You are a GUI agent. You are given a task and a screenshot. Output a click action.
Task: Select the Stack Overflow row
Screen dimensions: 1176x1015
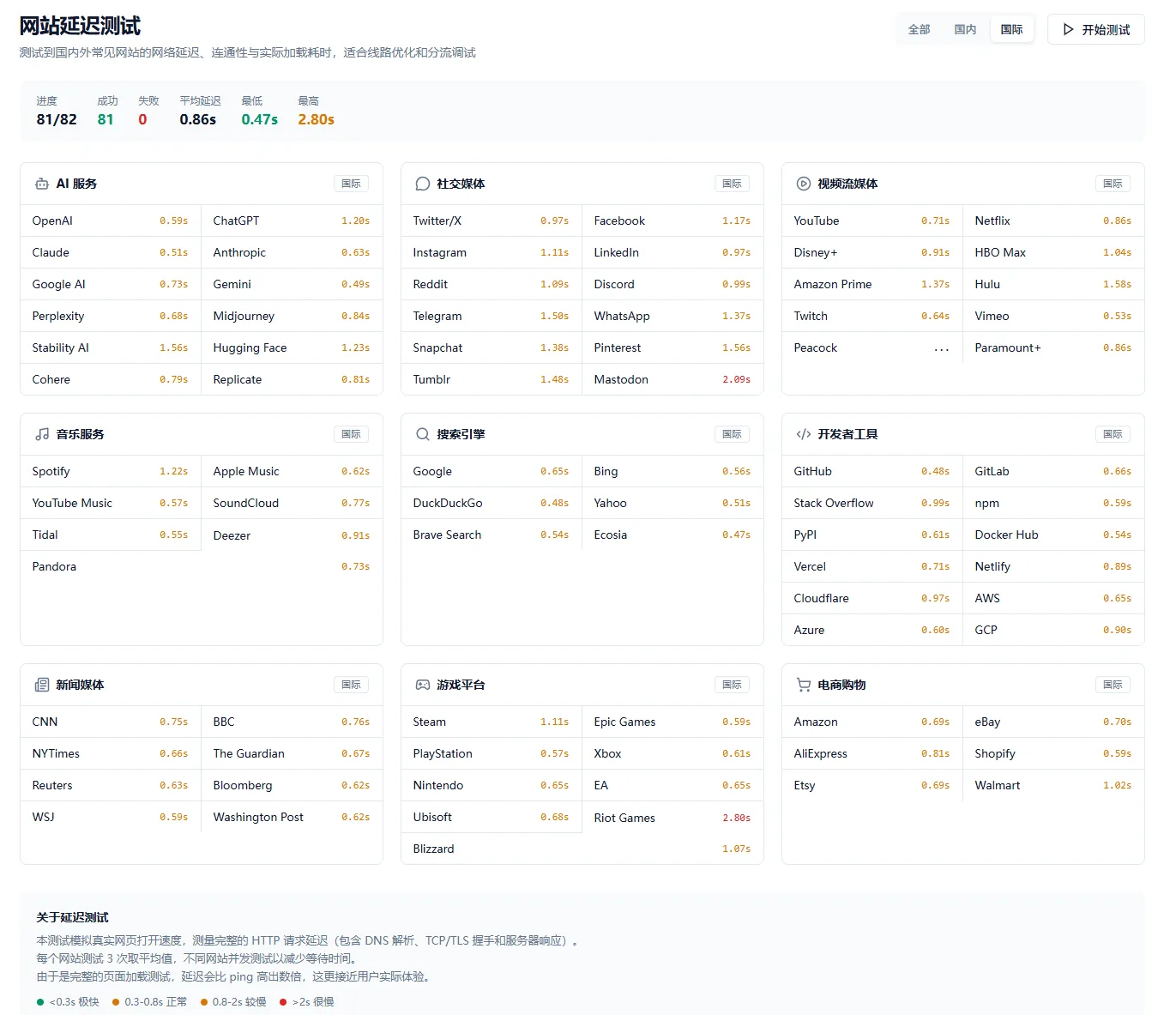click(x=872, y=503)
